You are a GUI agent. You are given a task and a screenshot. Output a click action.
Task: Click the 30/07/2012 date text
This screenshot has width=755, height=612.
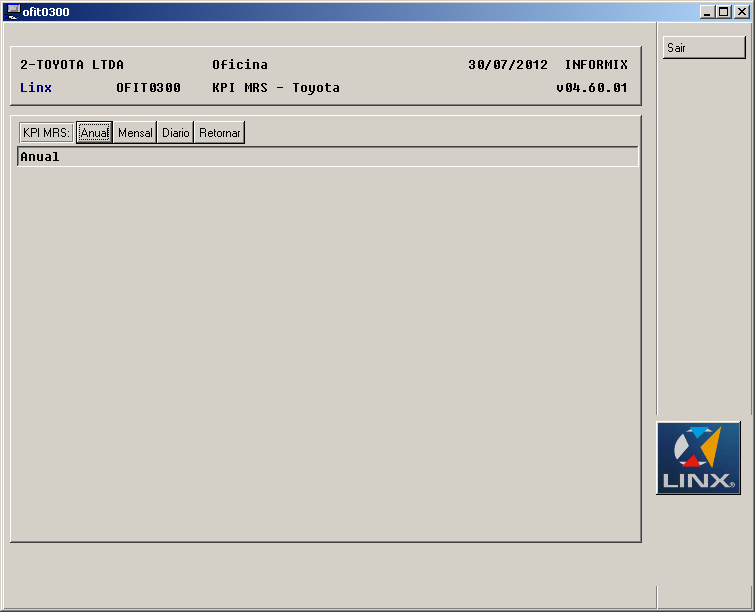[508, 65]
